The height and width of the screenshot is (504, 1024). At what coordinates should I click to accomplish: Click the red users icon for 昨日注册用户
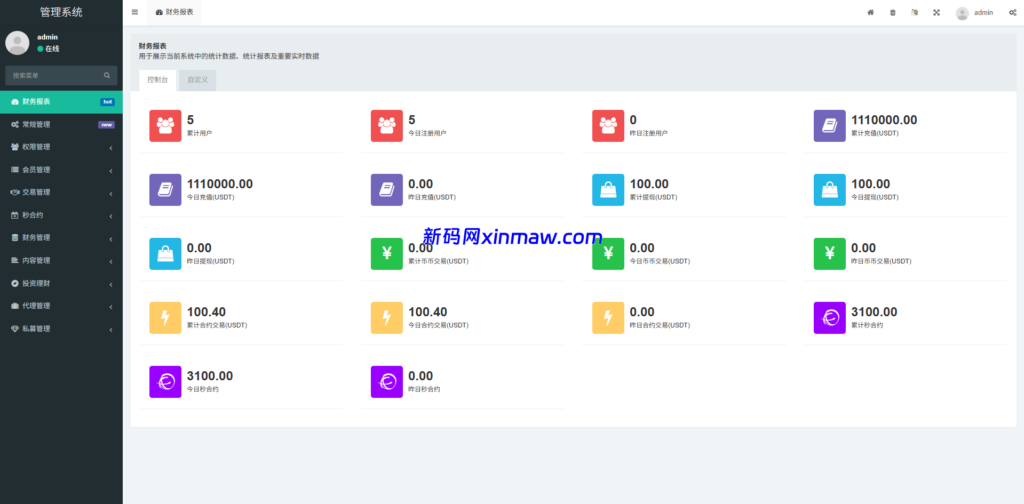pyautogui.click(x=608, y=125)
